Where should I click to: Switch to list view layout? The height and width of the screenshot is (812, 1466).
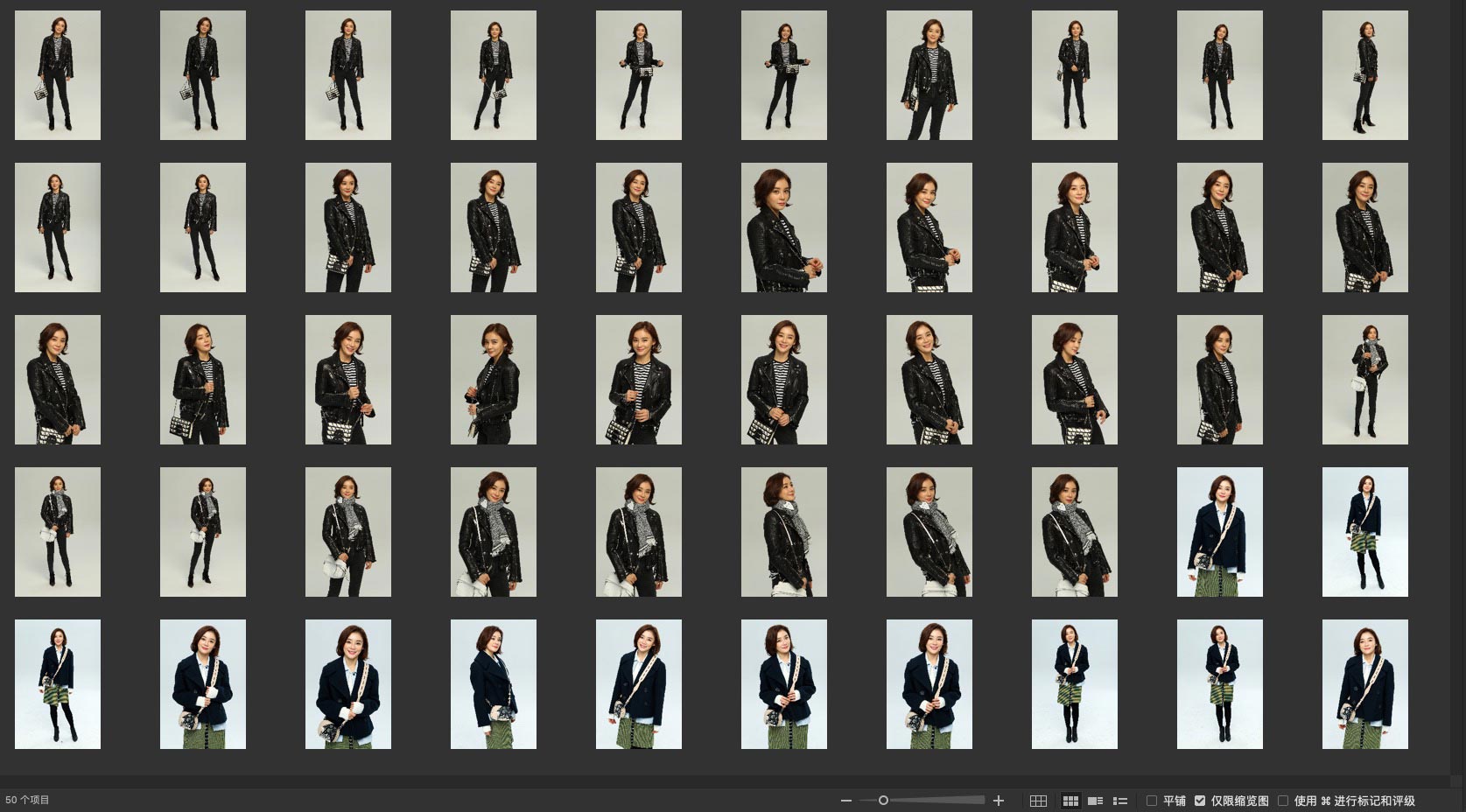(1119, 801)
